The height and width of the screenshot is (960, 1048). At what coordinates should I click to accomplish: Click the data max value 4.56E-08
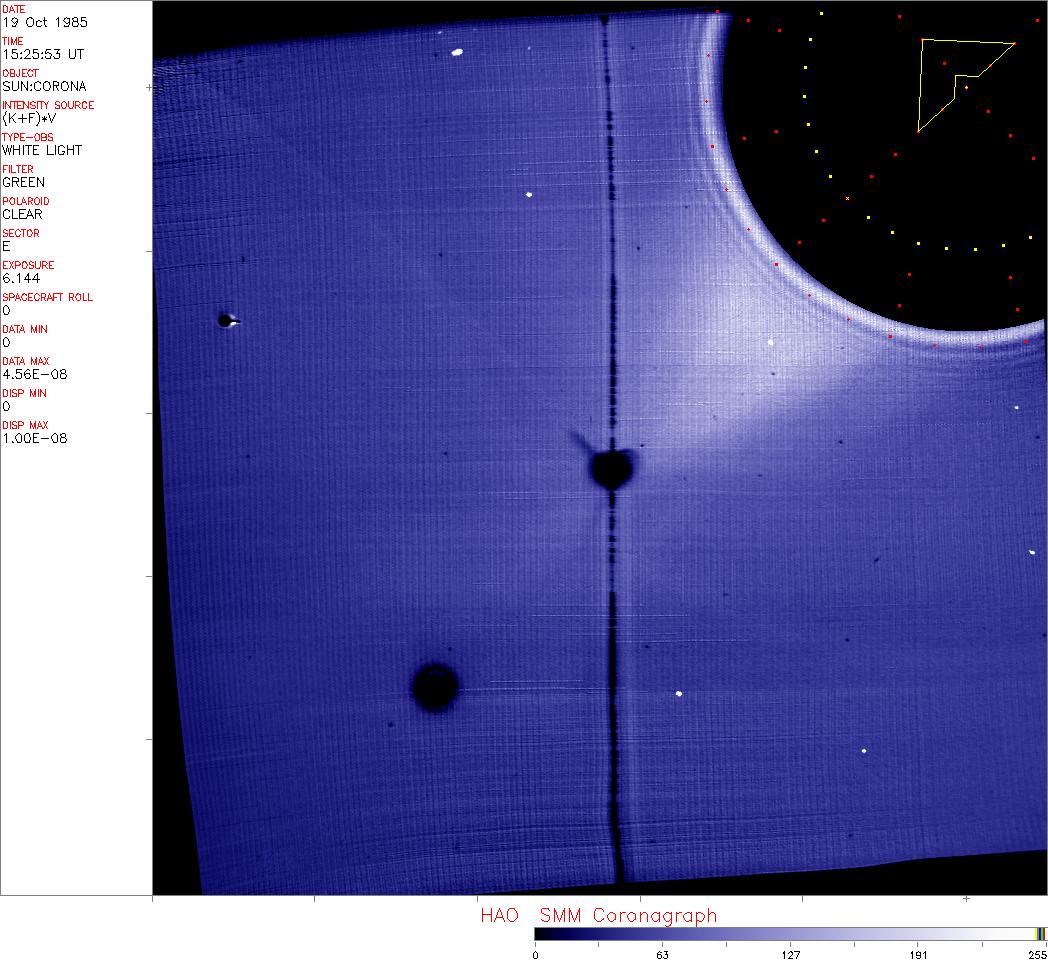tap(35, 374)
